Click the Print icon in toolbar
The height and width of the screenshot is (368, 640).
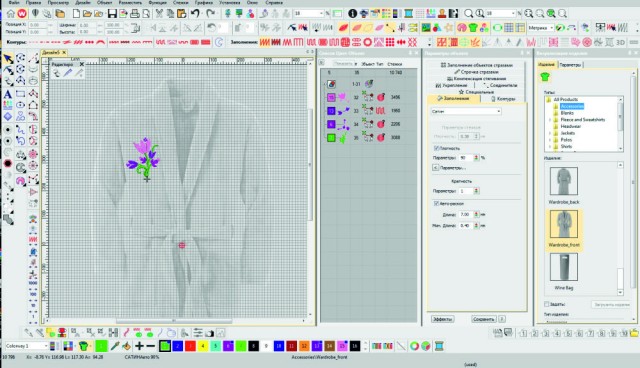134,13
